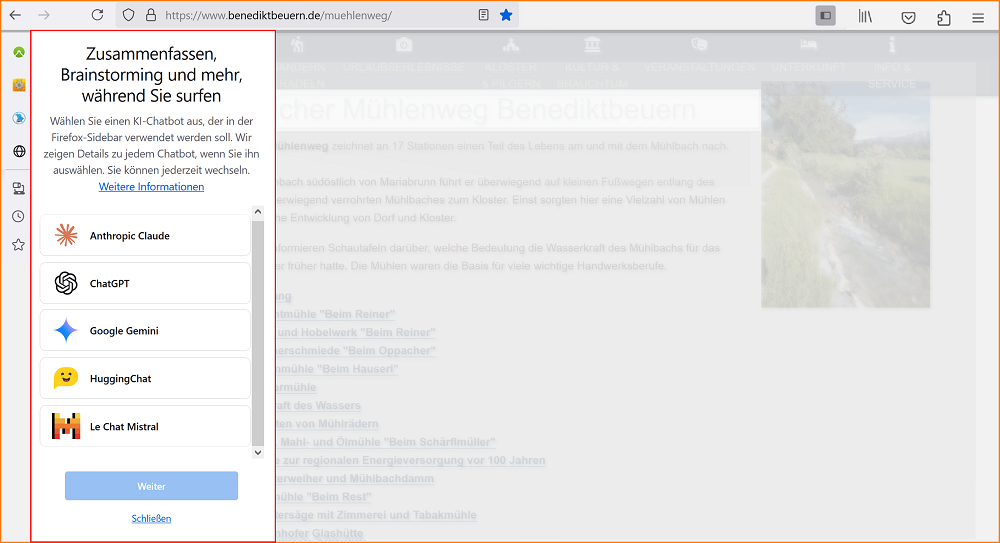The image size is (1000, 543).
Task: Click the Schließen link to dismiss
Action: (x=151, y=519)
